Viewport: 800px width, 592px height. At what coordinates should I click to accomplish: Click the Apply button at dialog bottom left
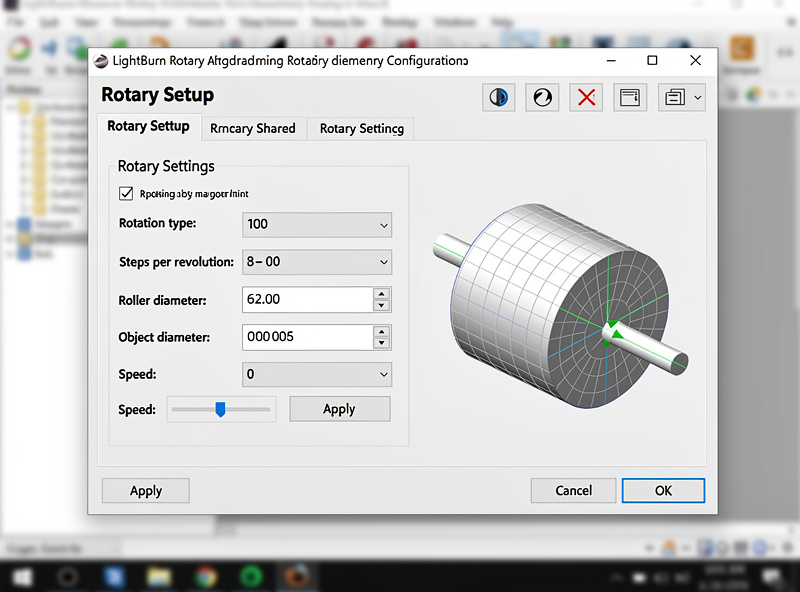tap(146, 490)
